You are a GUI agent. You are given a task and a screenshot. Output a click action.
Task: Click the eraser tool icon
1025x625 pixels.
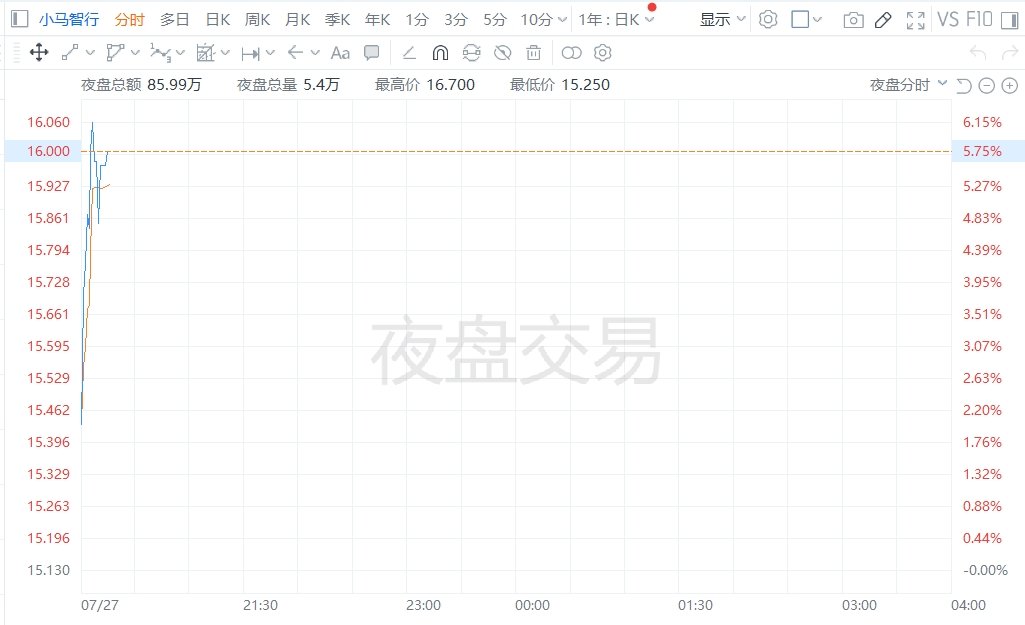pyautogui.click(x=409, y=53)
